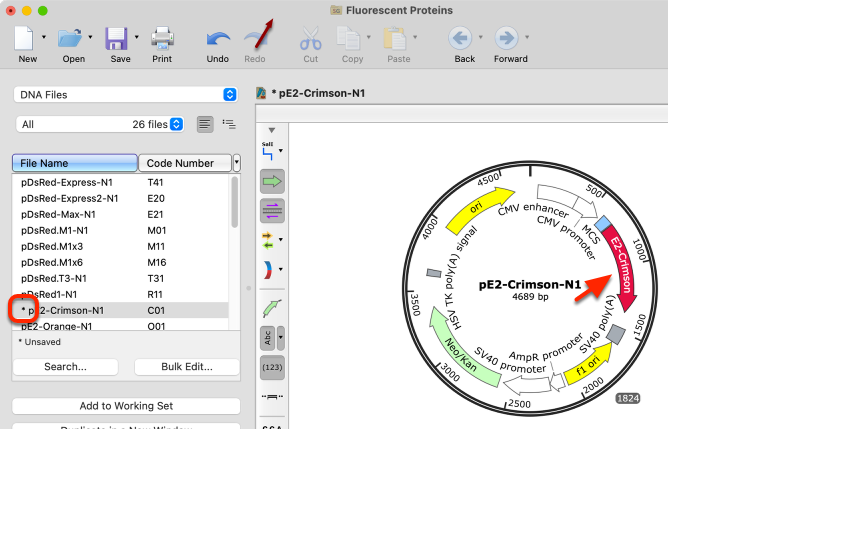Click the Bulk Edit... button
This screenshot has width=865, height=555.
click(x=187, y=367)
